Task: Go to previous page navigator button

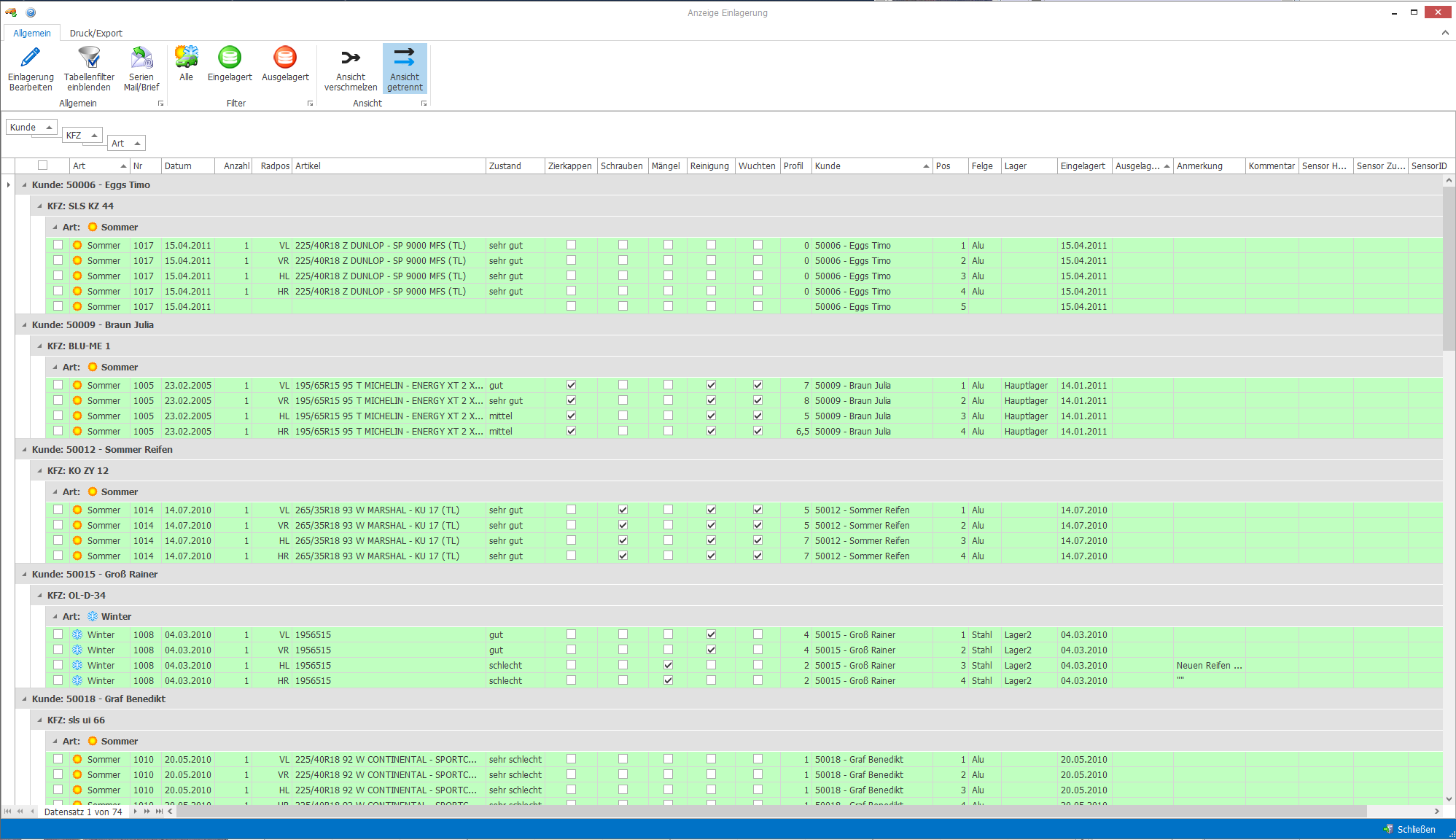Action: (x=20, y=812)
